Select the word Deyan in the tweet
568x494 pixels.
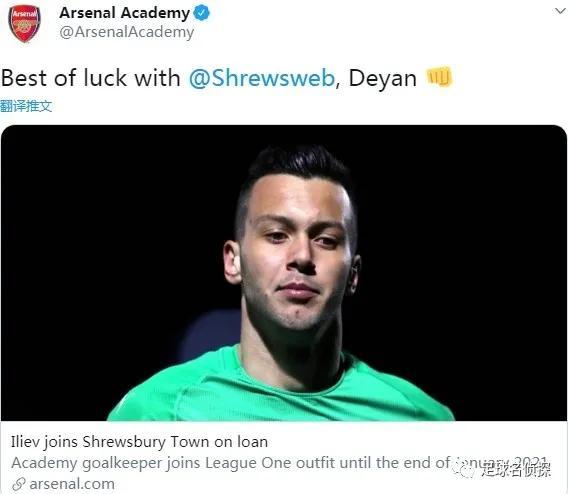[x=383, y=79]
